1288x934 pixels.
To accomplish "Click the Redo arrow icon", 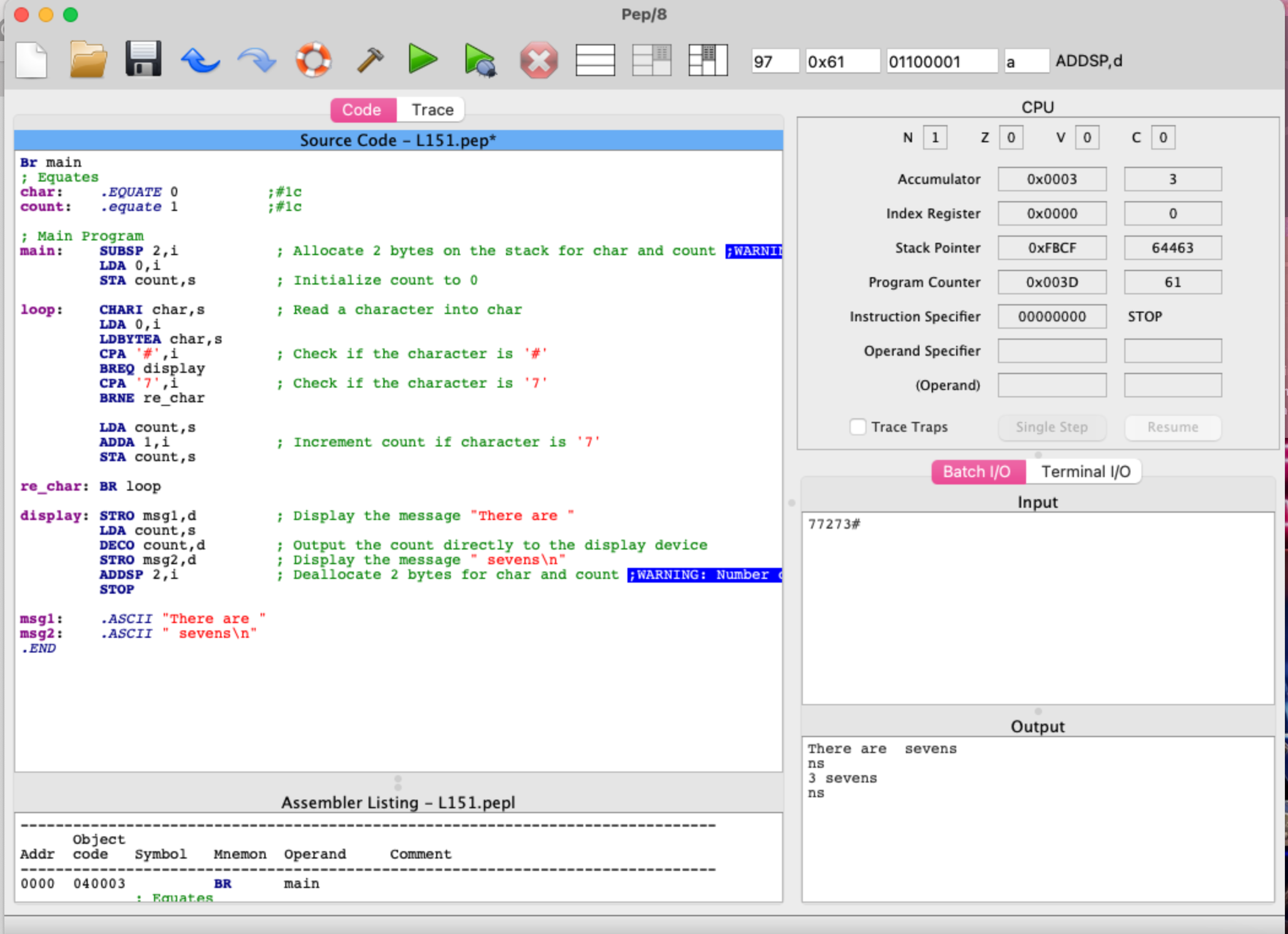I will point(256,61).
